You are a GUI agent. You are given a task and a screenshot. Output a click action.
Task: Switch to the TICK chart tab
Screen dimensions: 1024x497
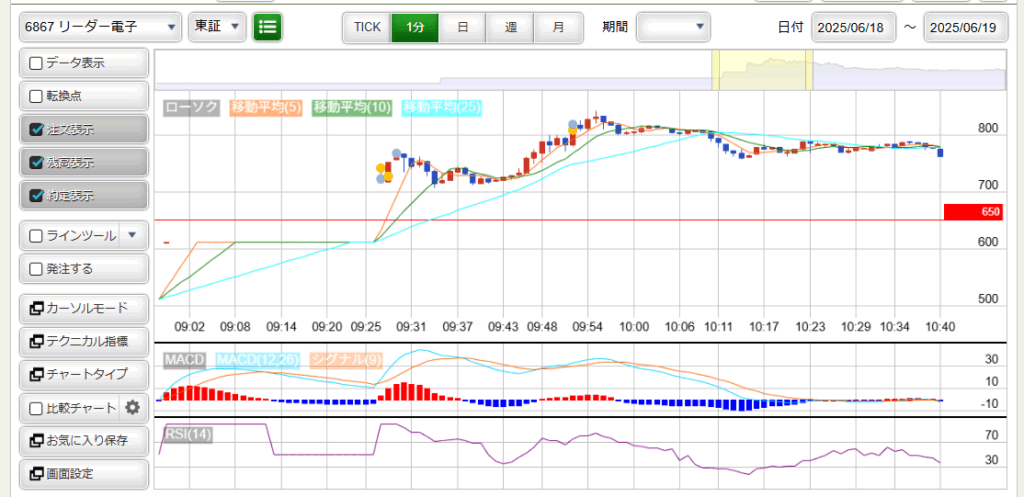point(367,27)
